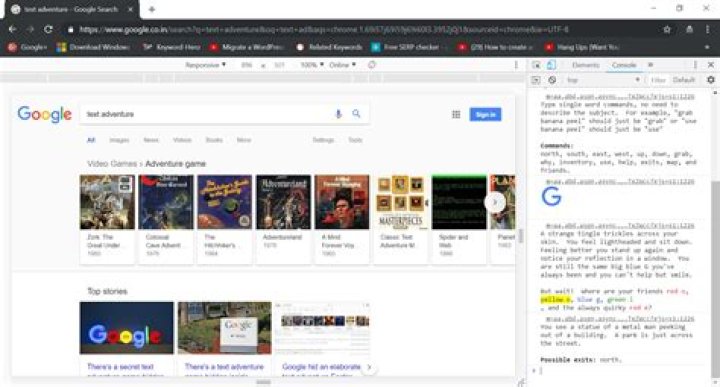The height and width of the screenshot is (387, 720).
Task: Open the Related Keywords bookmark
Action: [x=329, y=47]
